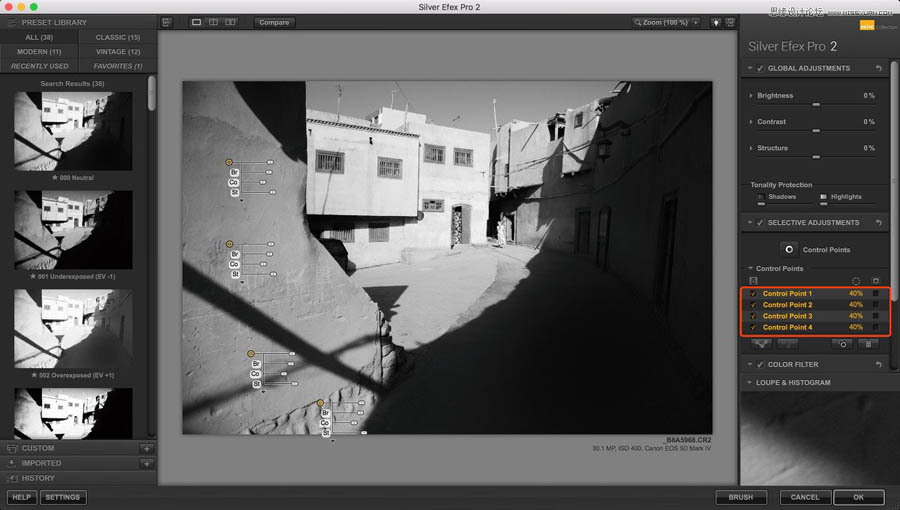Switch to split preview mode

point(214,22)
